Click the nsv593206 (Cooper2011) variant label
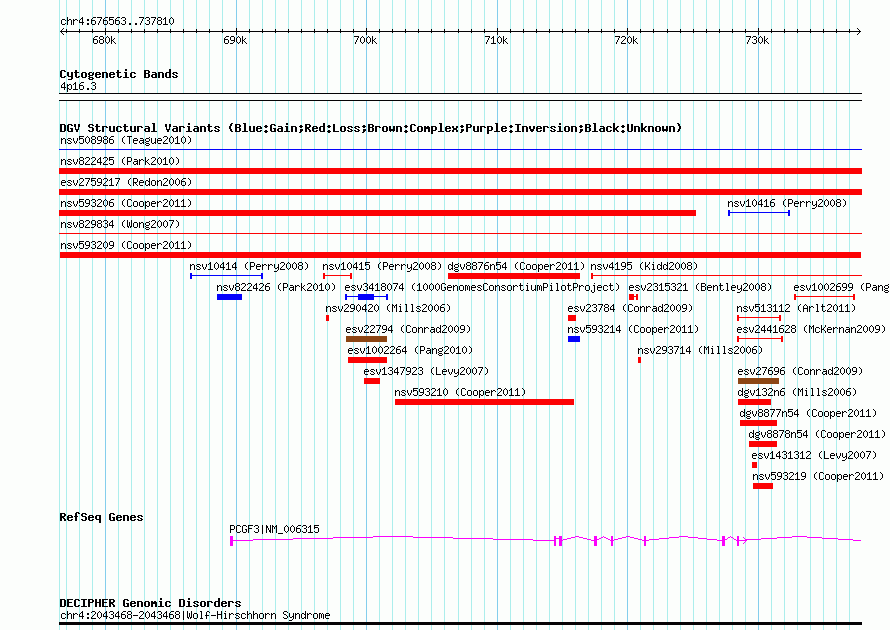This screenshot has width=890, height=630. coord(126,203)
